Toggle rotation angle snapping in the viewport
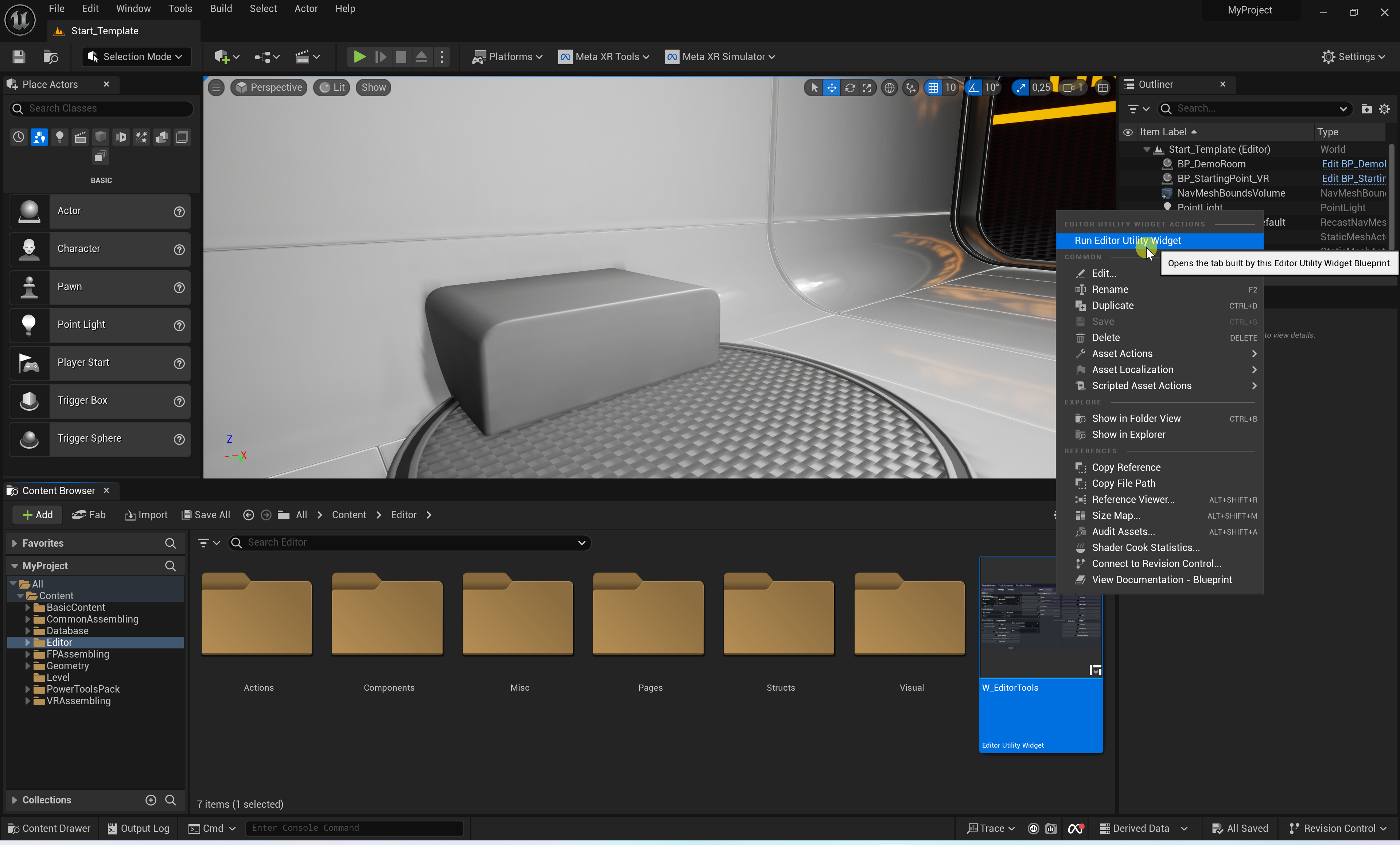1400x845 pixels. pyautogui.click(x=974, y=88)
